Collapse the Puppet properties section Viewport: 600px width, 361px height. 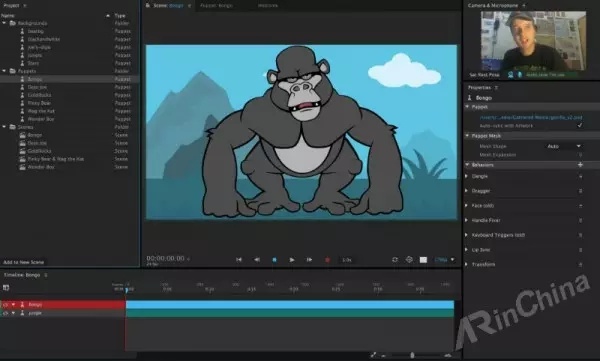click(467, 107)
